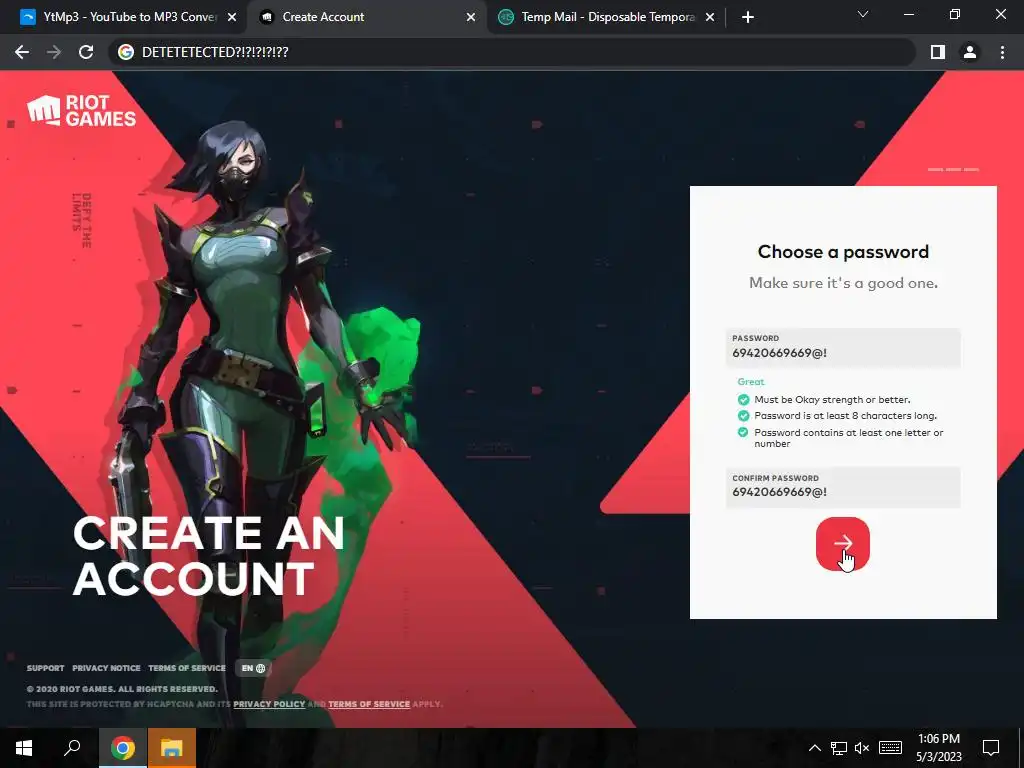Click the Confirm Password input field
Screen dimensions: 1024x768
[843, 487]
